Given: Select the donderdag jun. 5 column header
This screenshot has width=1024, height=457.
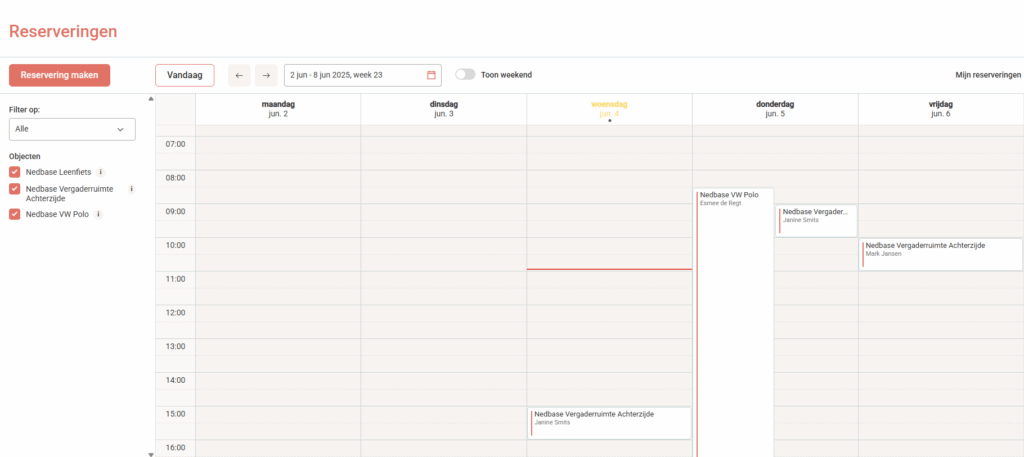Looking at the screenshot, I should point(774,109).
